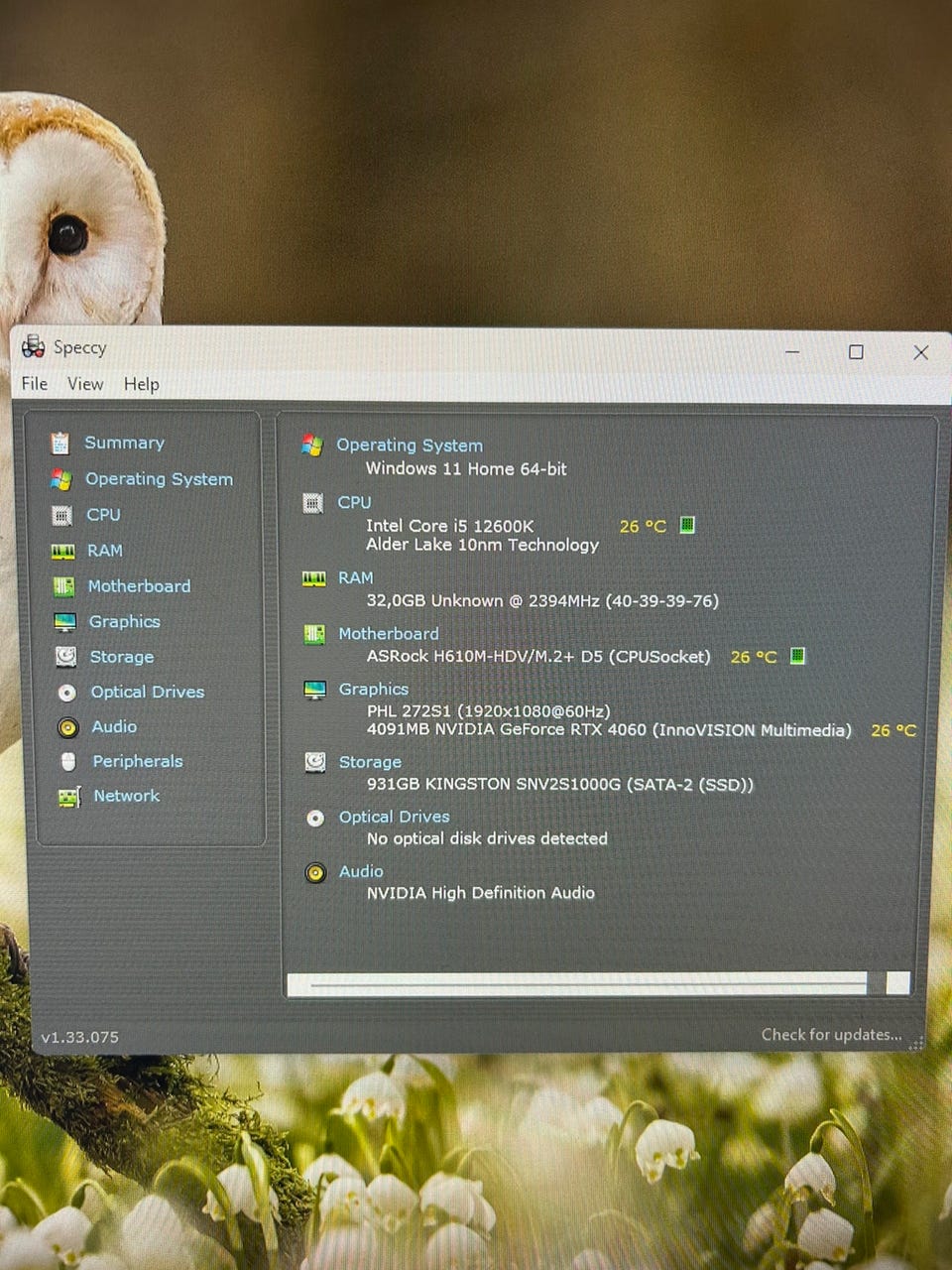Click the RAM stick icon in sidebar
This screenshot has width=952, height=1270.
pyautogui.click(x=63, y=551)
